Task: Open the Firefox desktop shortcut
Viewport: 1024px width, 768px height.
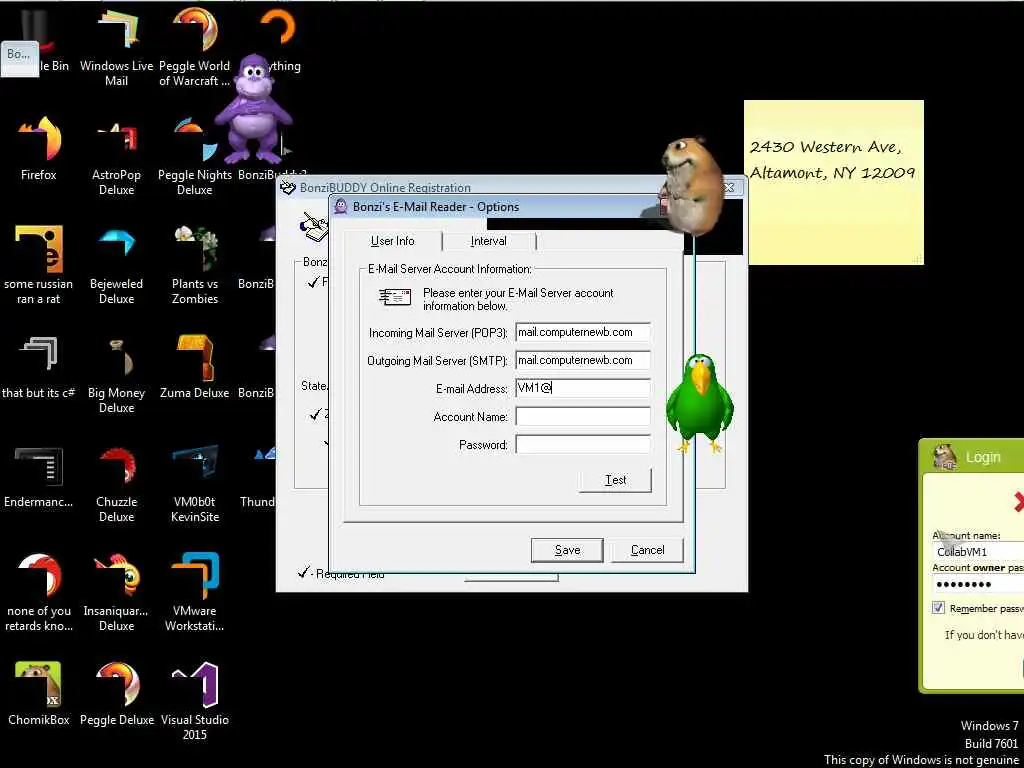Action: (x=39, y=149)
